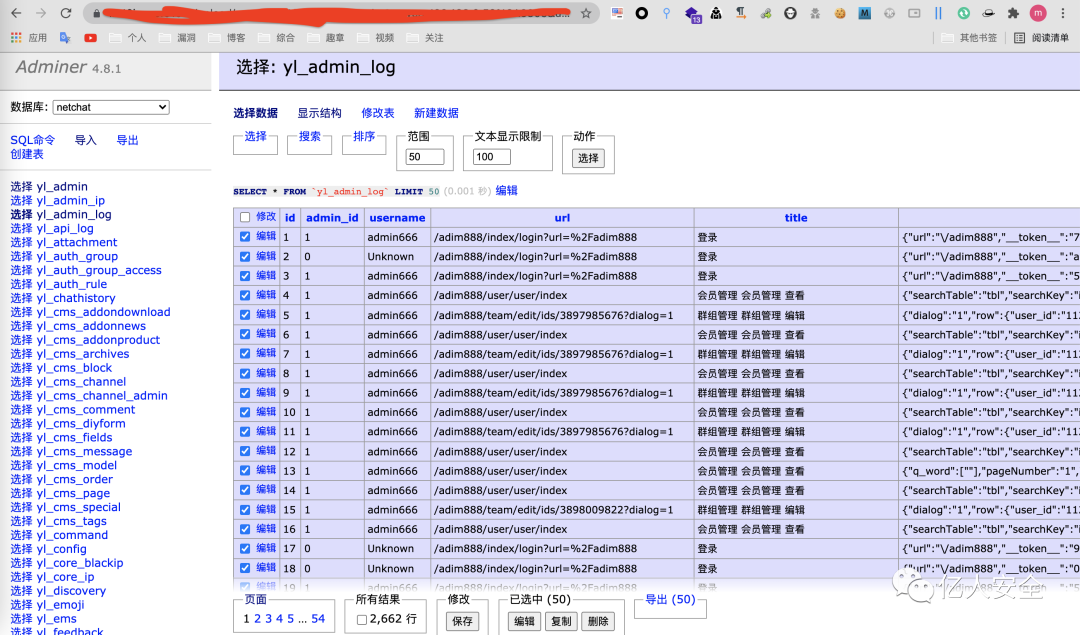Uncheck the checkbox for row id 15
The image size is (1080, 635).
(245, 510)
